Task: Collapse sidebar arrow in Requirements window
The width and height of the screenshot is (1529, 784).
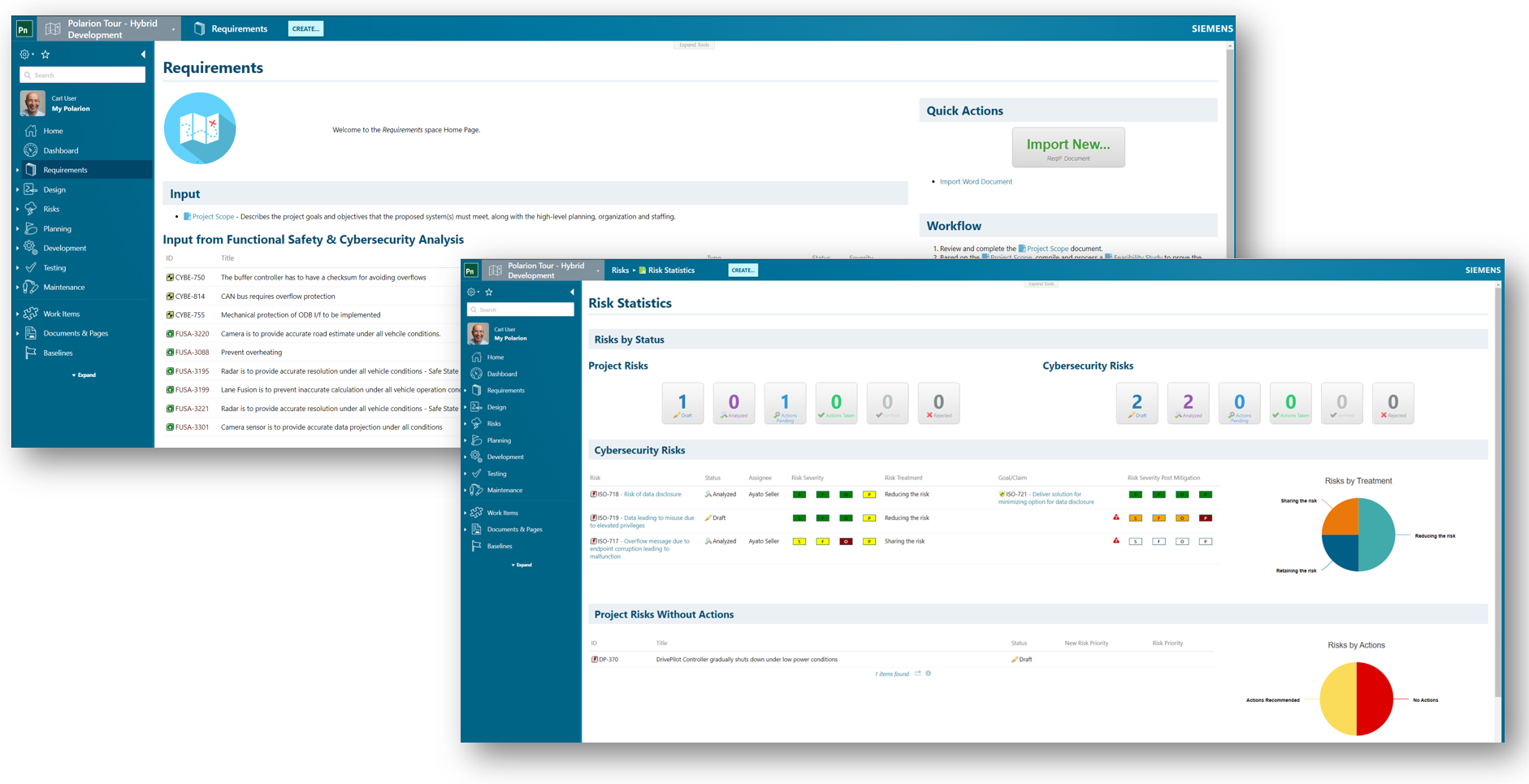Action: point(143,54)
